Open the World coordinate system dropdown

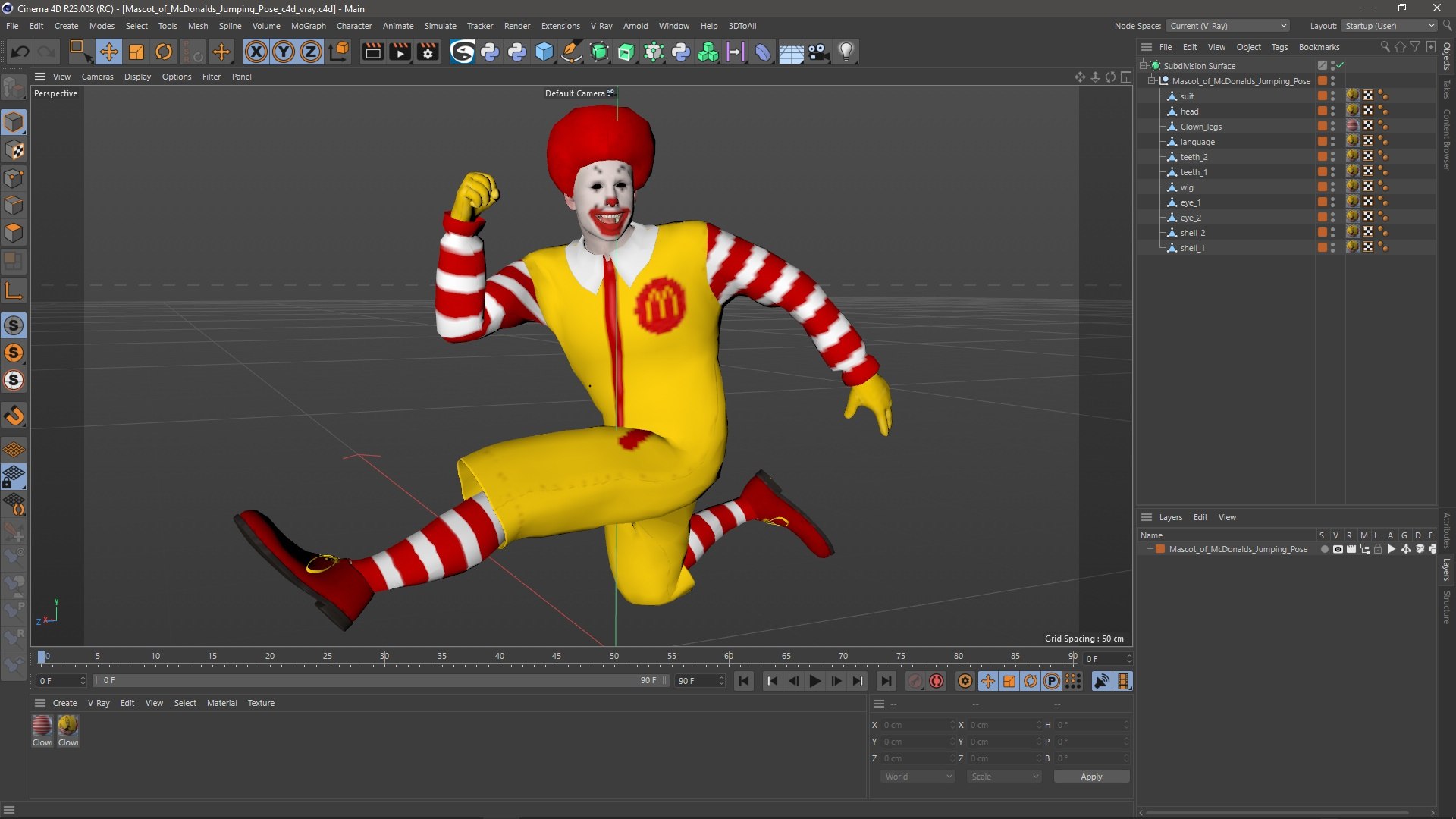(x=918, y=777)
